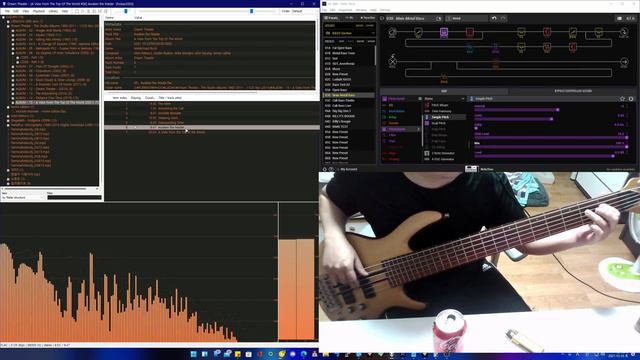Viewport: 640px width, 360px height.
Task: Click the Random playback button in foobar2000 toolbar
Action: 106,11
